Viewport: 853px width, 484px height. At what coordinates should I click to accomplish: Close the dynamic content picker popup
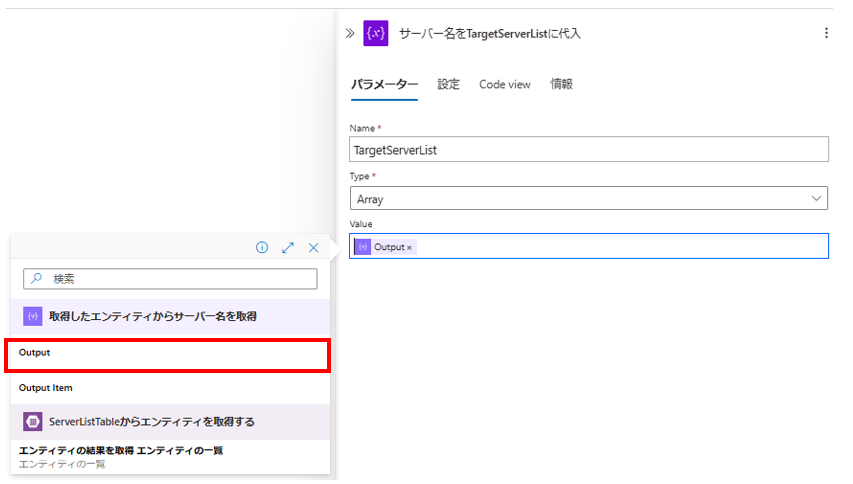click(x=313, y=248)
